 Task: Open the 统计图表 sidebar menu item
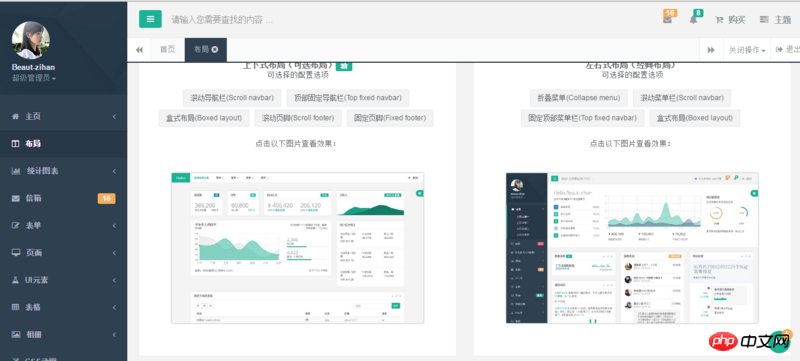tap(63, 171)
